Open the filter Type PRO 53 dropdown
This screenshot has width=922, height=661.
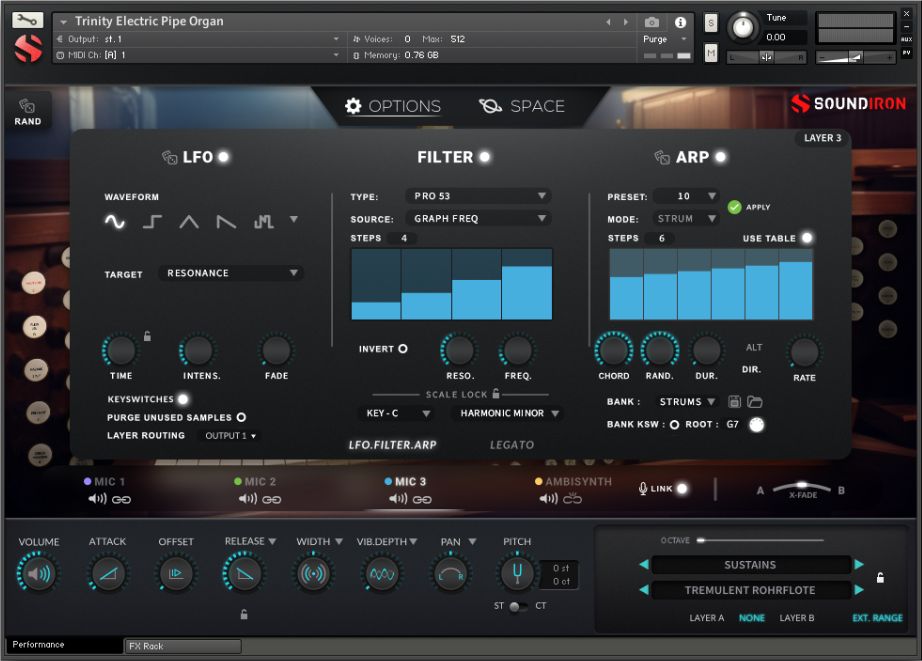pyautogui.click(x=478, y=196)
